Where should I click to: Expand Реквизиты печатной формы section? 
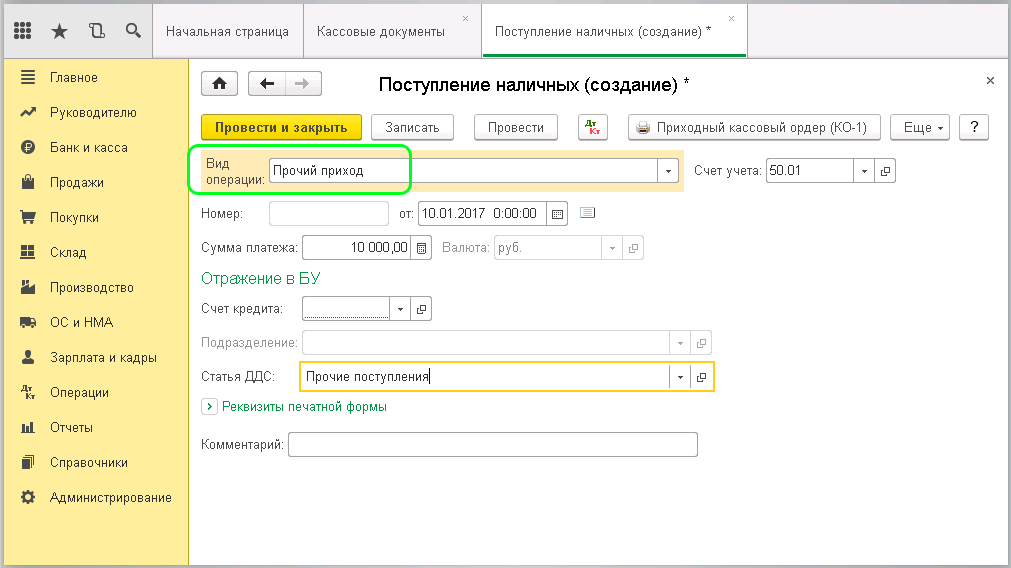click(x=209, y=407)
